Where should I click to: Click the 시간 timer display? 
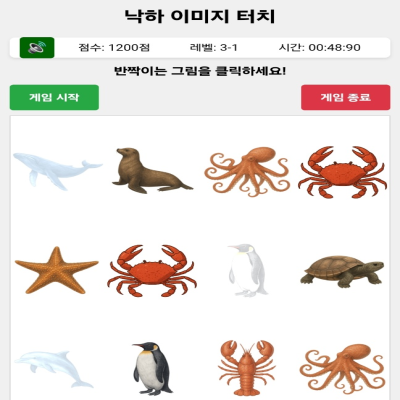point(320,48)
